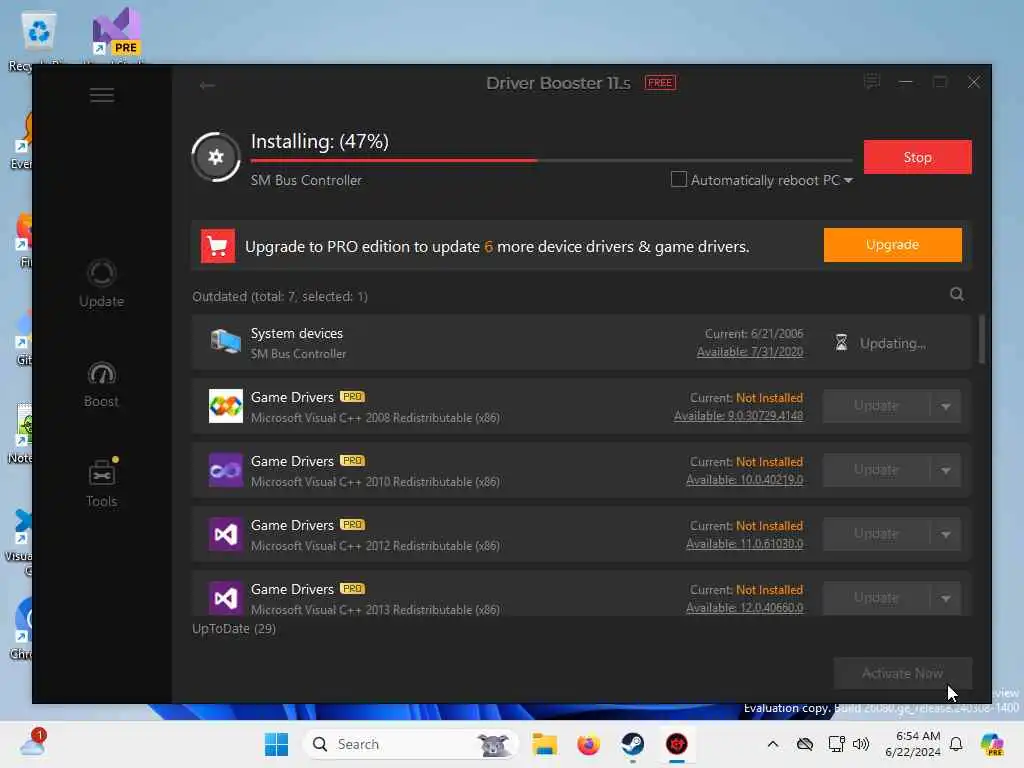Expand dropdown for Visual C++ 2013 Update
This screenshot has width=1024, height=768.
click(x=946, y=598)
